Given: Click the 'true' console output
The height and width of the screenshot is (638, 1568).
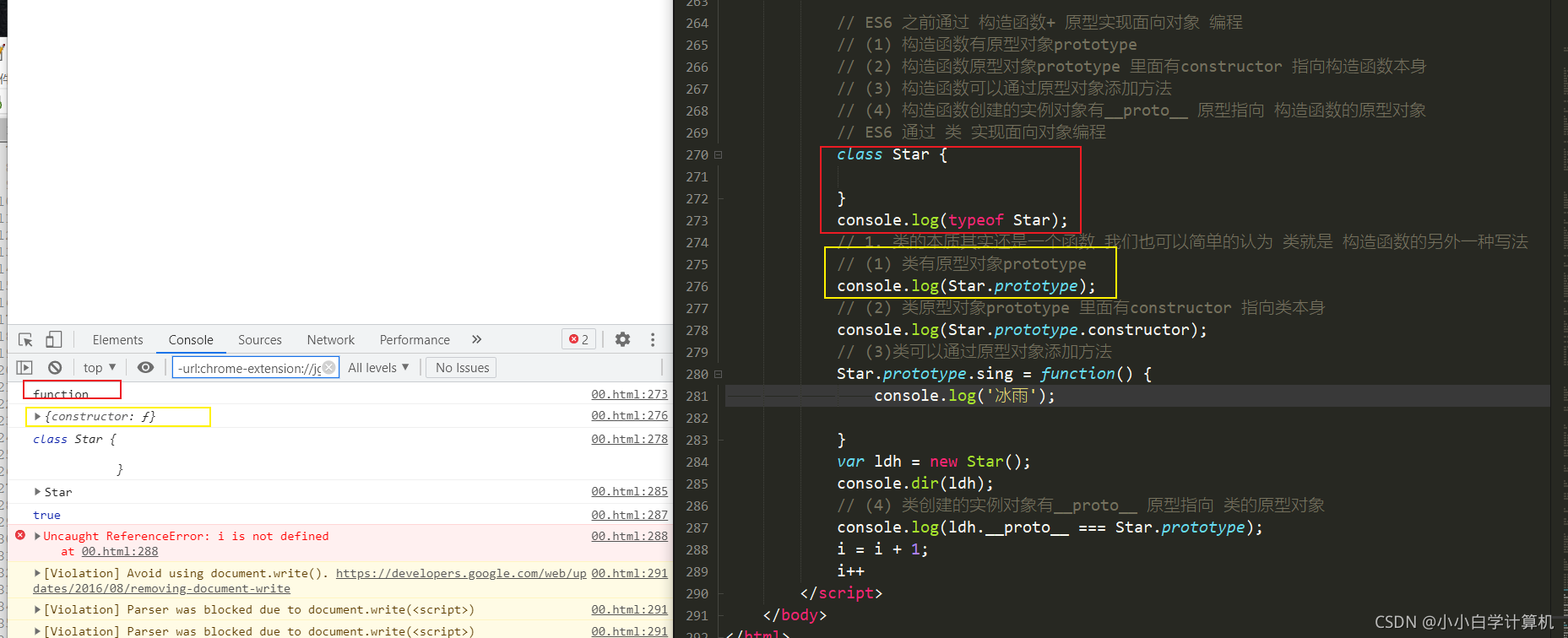Looking at the screenshot, I should (x=46, y=515).
